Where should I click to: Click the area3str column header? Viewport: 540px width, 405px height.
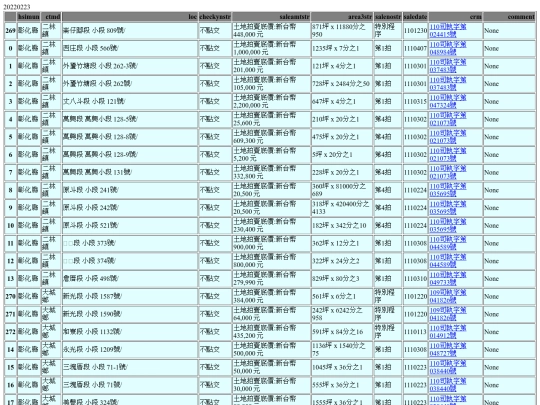342,17
